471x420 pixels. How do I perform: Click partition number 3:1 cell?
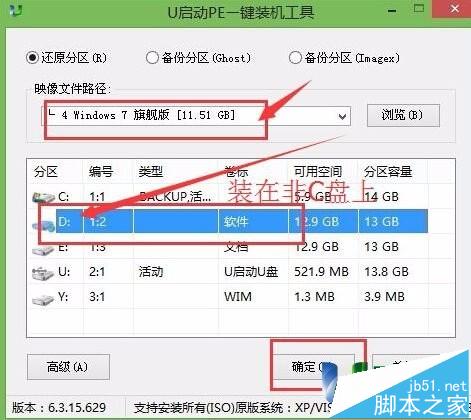coord(97,297)
